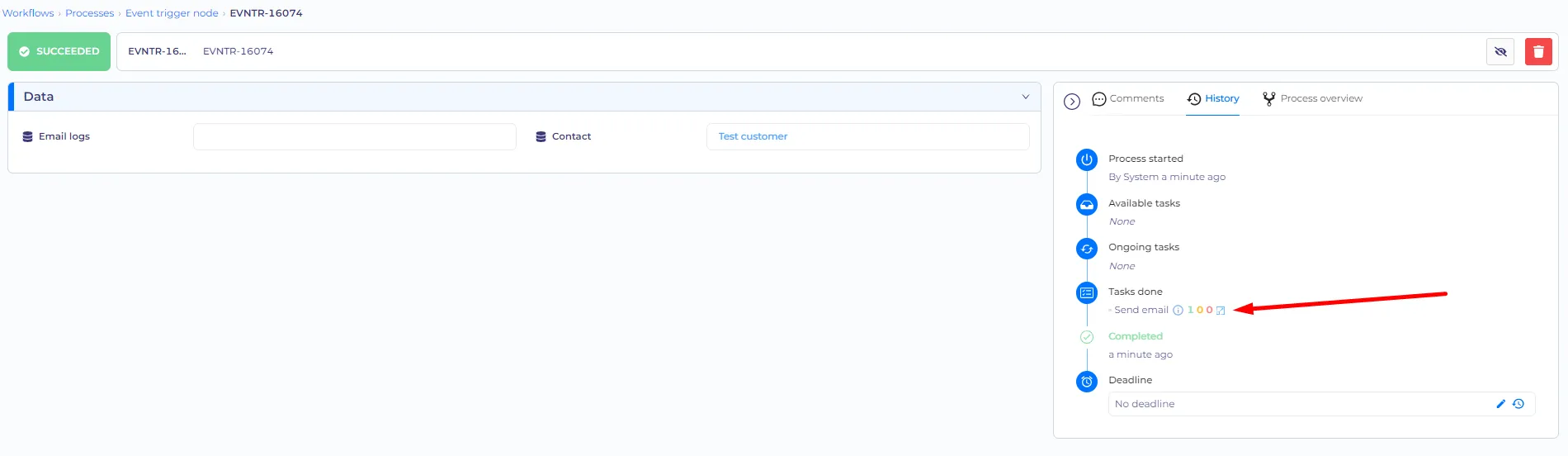Go to Workflows breadcrumb
This screenshot has width=1568, height=456.
(x=28, y=13)
